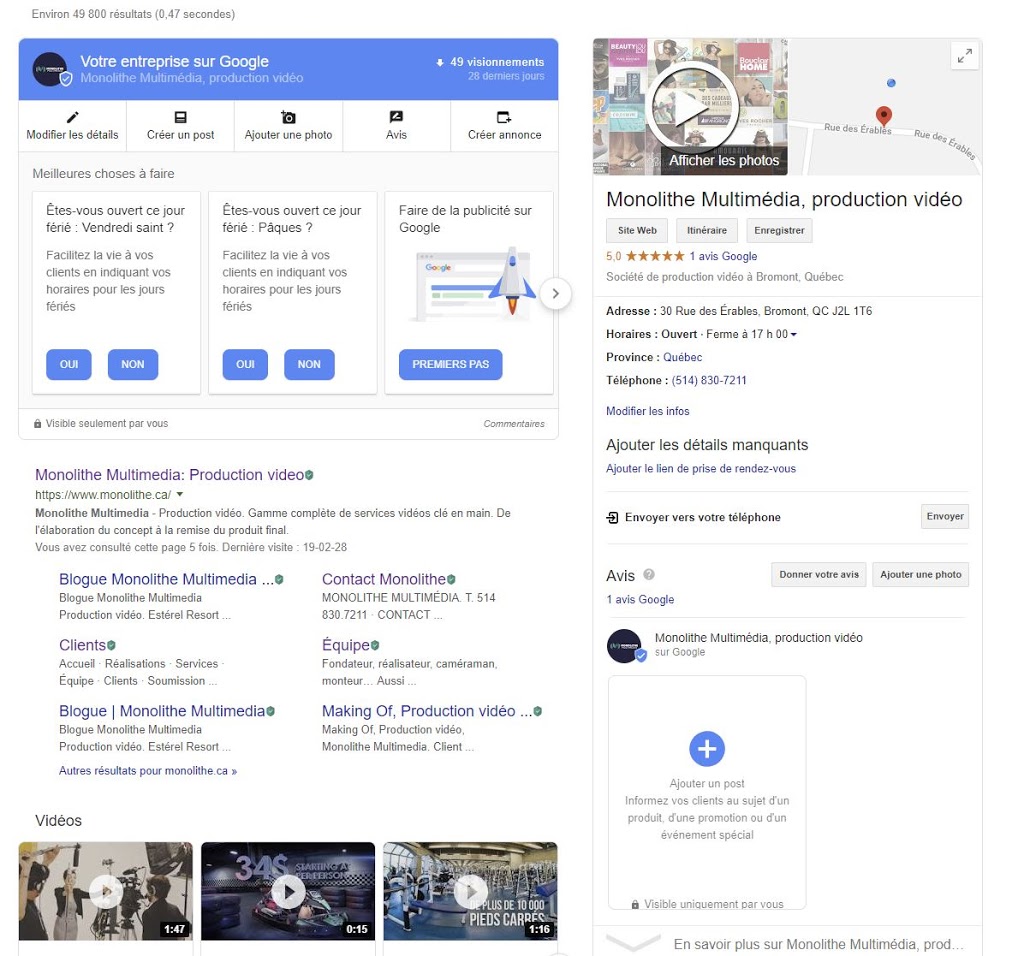Click the Faire de la publicité sur Google illustration
Image resolution: width=1024 pixels, height=956 pixels.
pyautogui.click(x=473, y=284)
